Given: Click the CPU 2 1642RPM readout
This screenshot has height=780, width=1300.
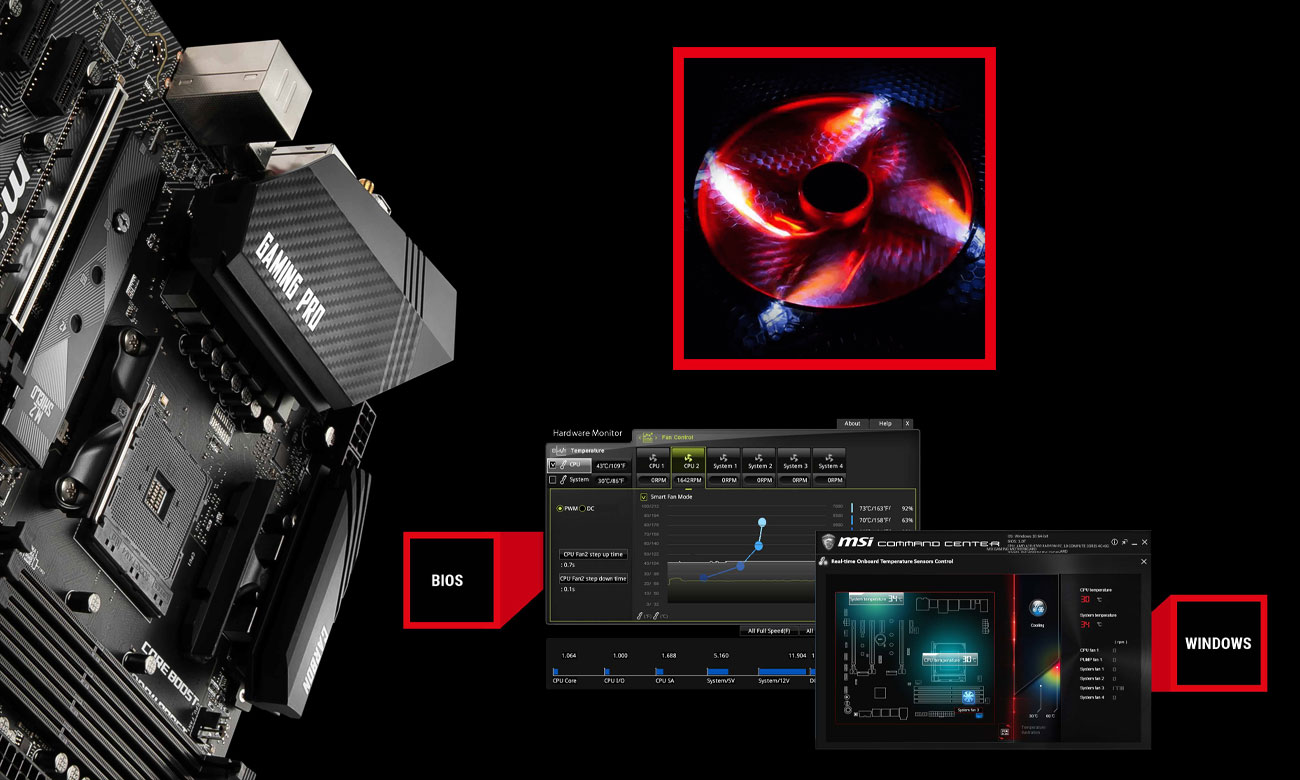Looking at the screenshot, I should [689, 480].
